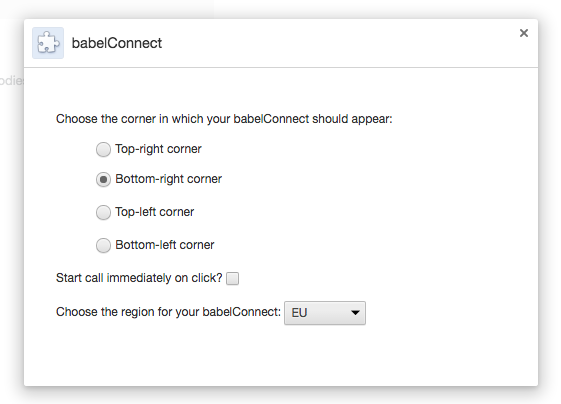Pick the Bottom-left corner radio button
561x404 pixels.
(x=103, y=245)
